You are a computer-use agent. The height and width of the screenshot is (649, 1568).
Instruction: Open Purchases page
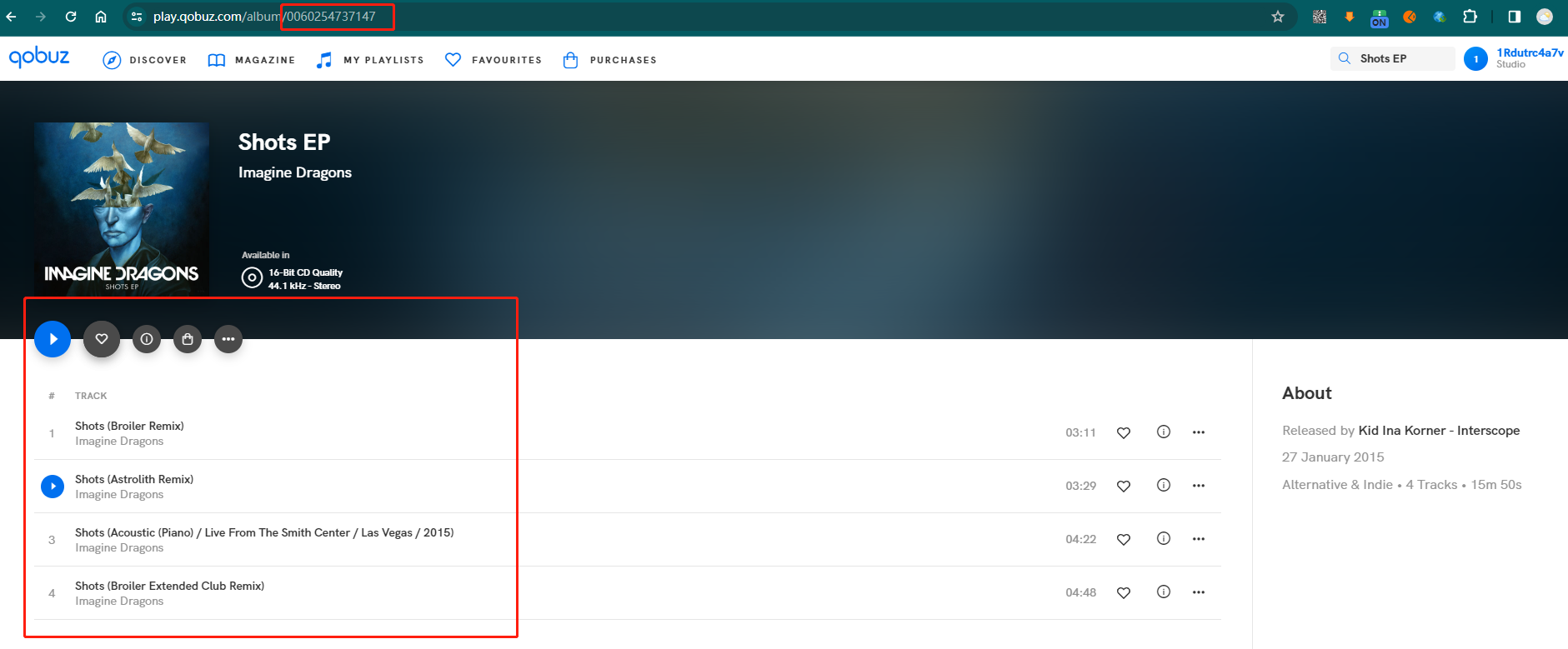609,60
